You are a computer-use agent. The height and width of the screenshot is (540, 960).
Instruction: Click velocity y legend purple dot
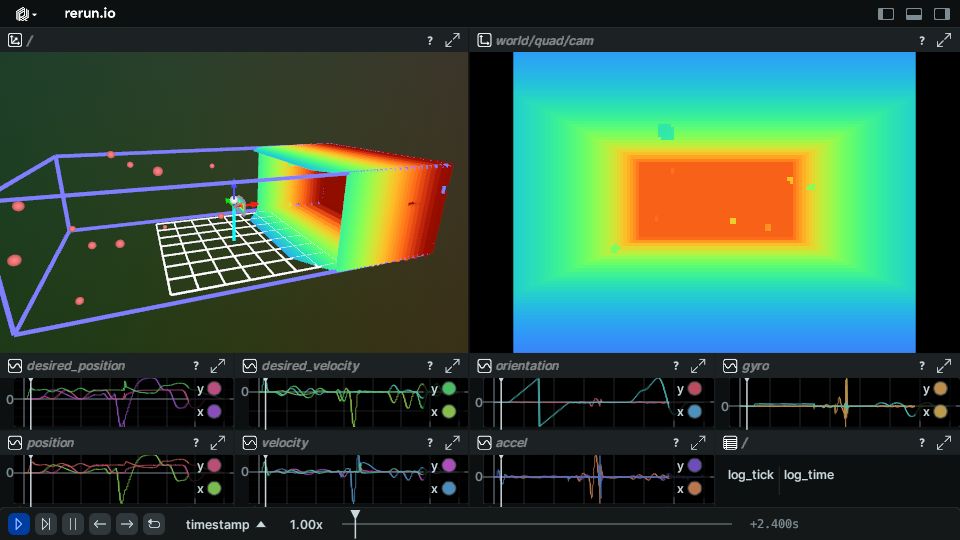coord(449,465)
